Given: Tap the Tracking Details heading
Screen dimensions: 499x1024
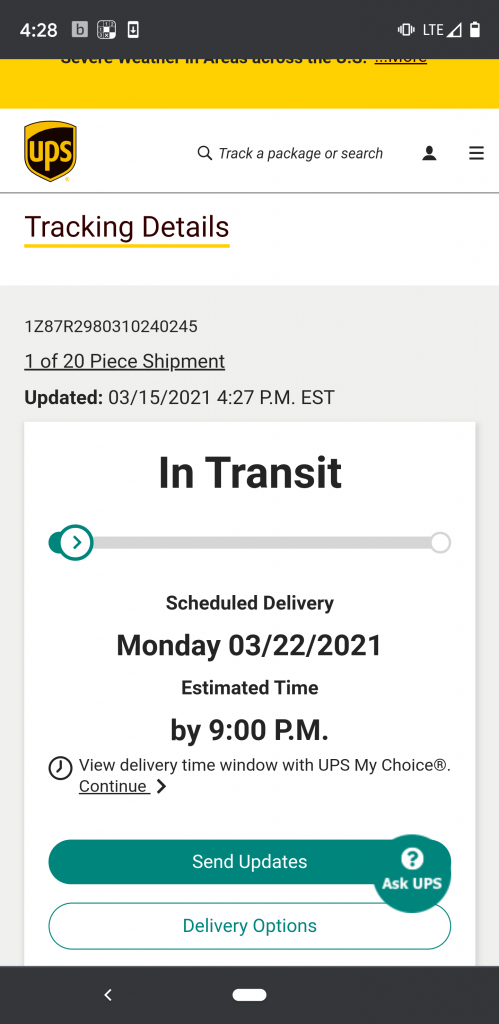Looking at the screenshot, I should (127, 227).
